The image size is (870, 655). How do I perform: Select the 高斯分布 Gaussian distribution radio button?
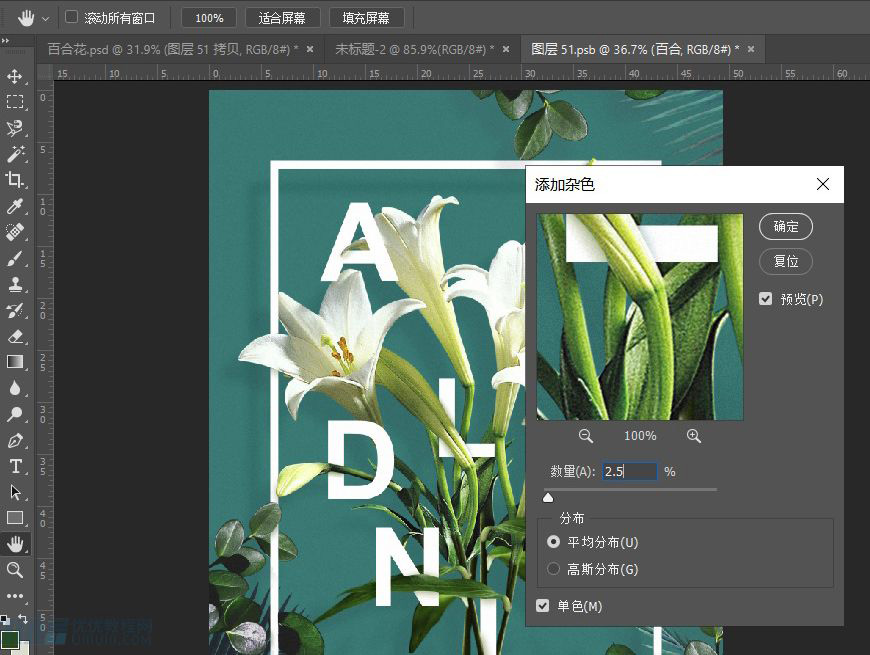pos(555,569)
